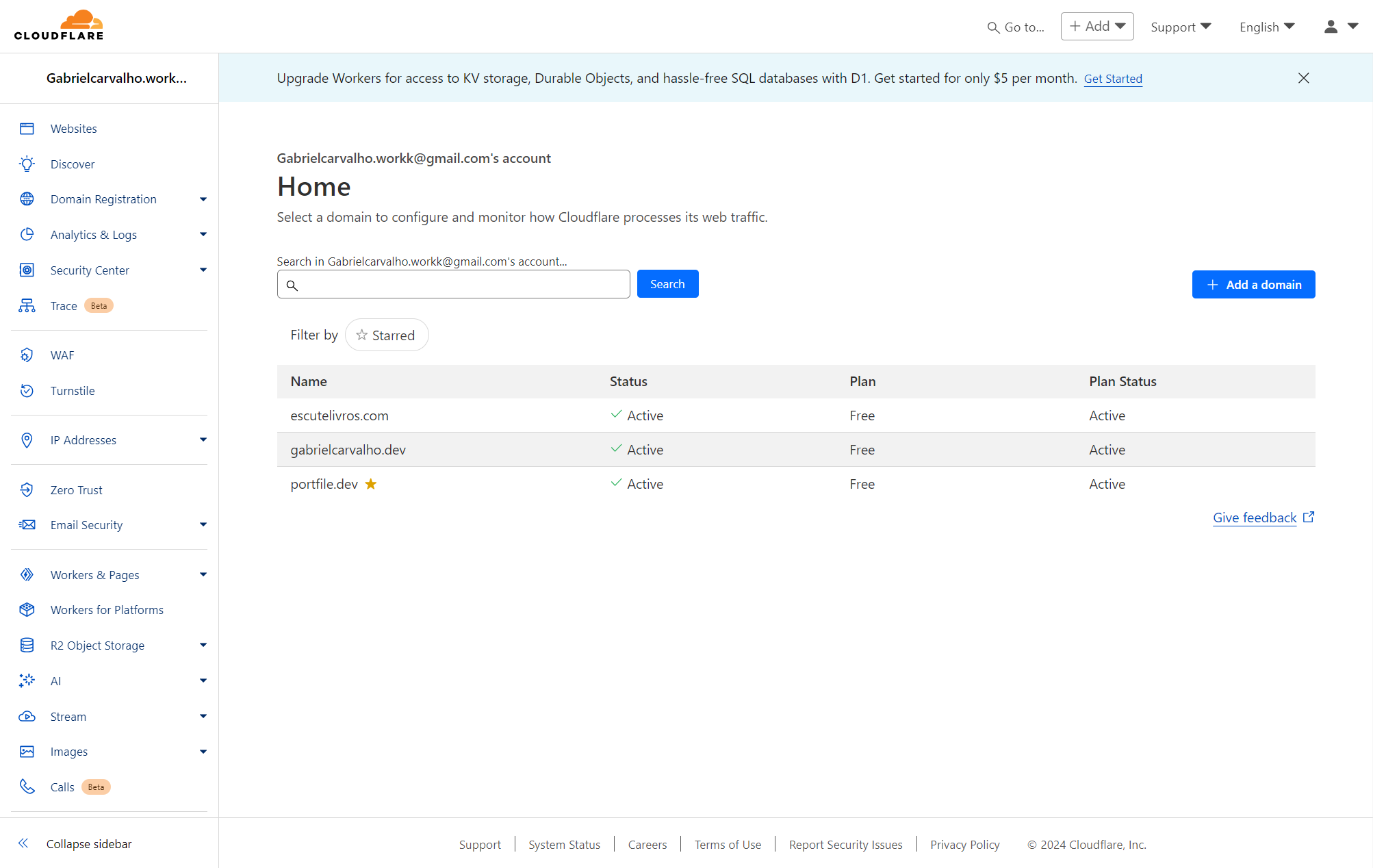Click the Trace network icon
This screenshot has height=868, width=1373.
[x=27, y=306]
